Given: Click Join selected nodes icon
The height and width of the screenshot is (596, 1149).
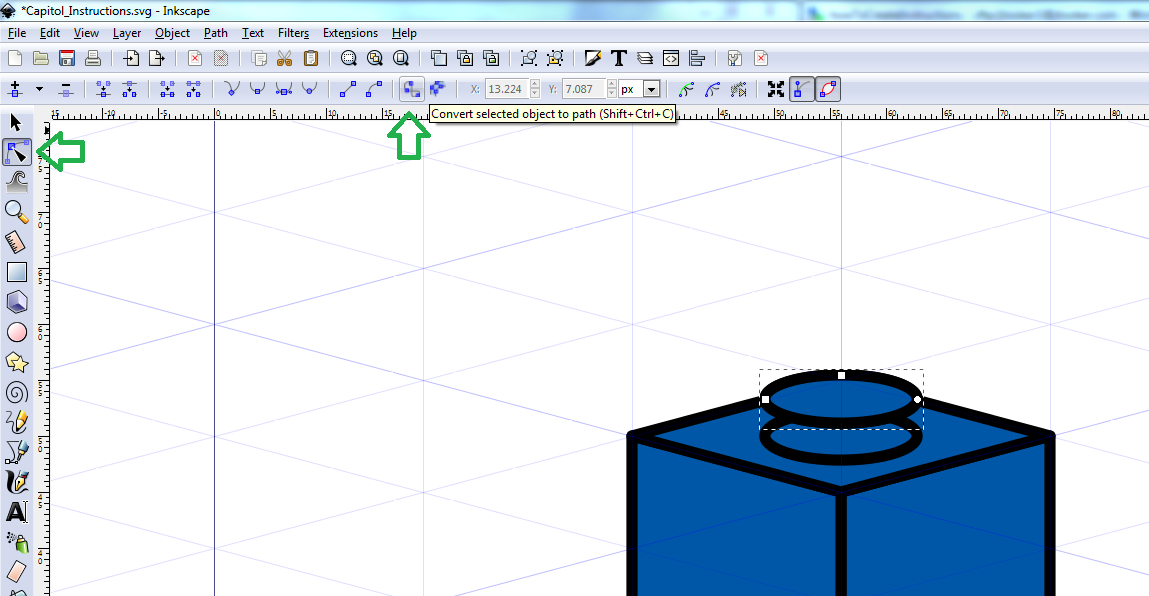Looking at the screenshot, I should coord(103,89).
